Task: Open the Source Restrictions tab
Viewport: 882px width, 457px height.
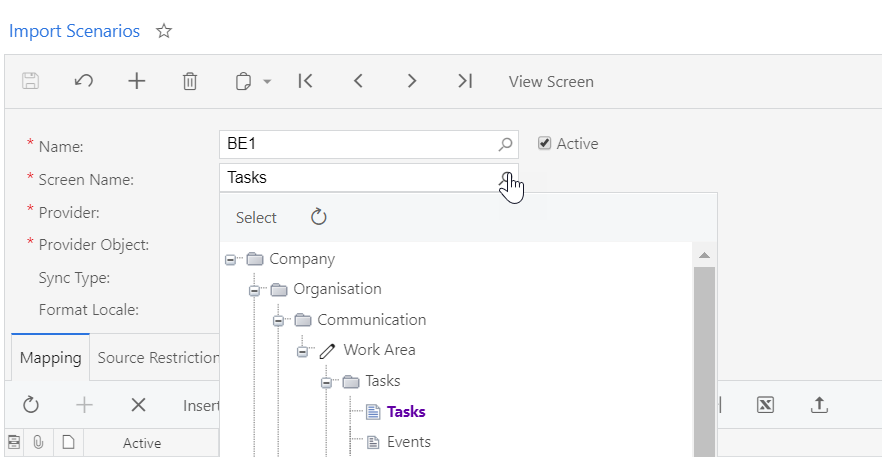Action: point(157,358)
